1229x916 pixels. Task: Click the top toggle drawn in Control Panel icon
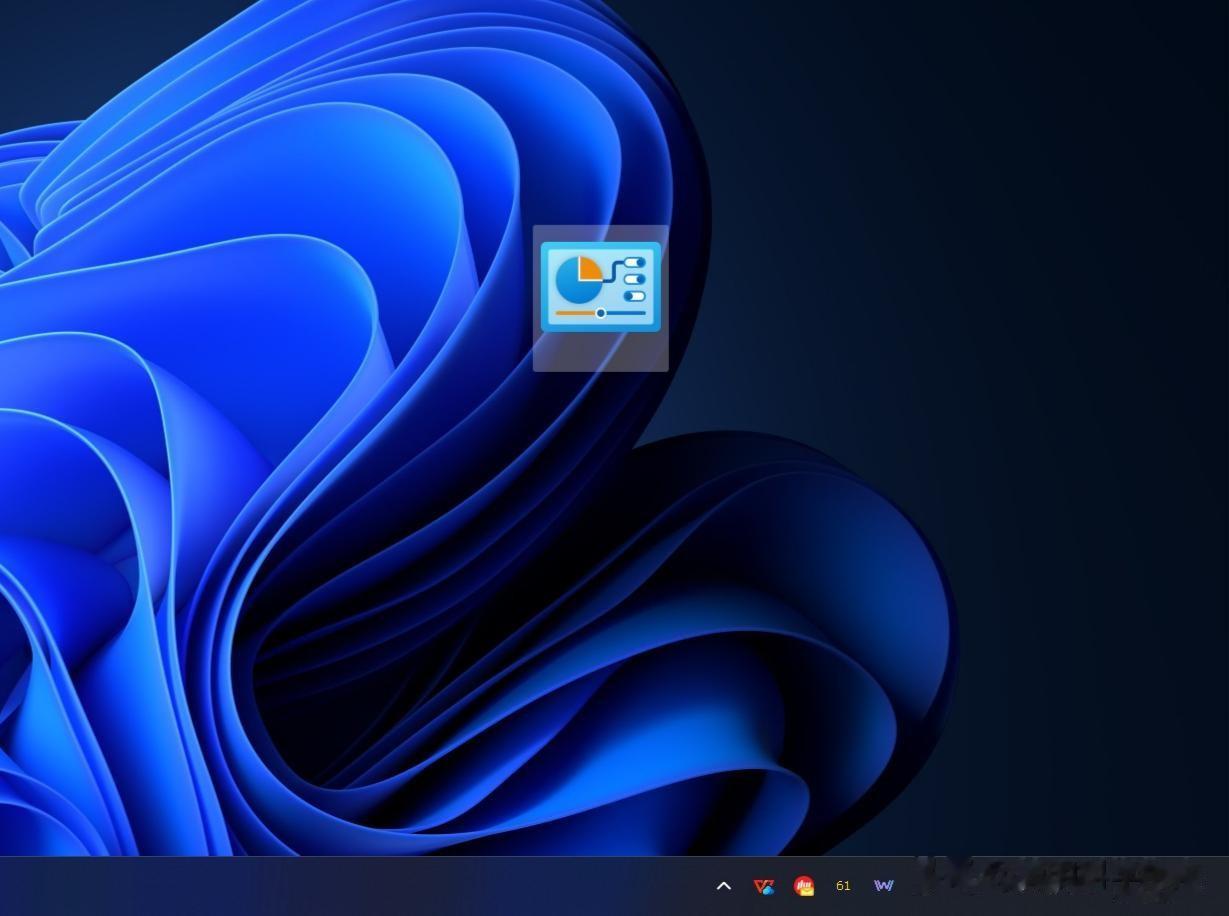[635, 263]
